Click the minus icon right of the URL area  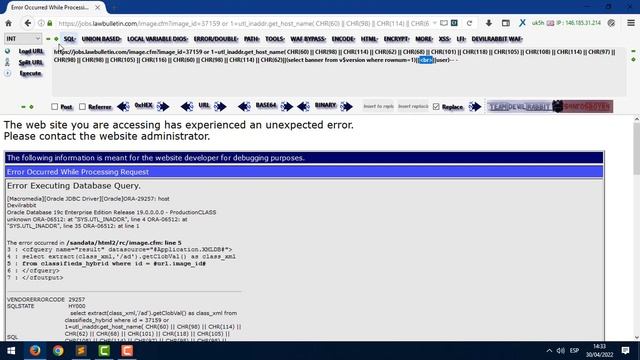click(633, 51)
